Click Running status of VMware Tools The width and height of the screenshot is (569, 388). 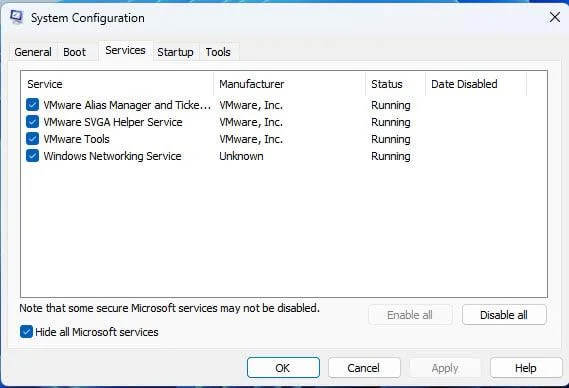[391, 139]
